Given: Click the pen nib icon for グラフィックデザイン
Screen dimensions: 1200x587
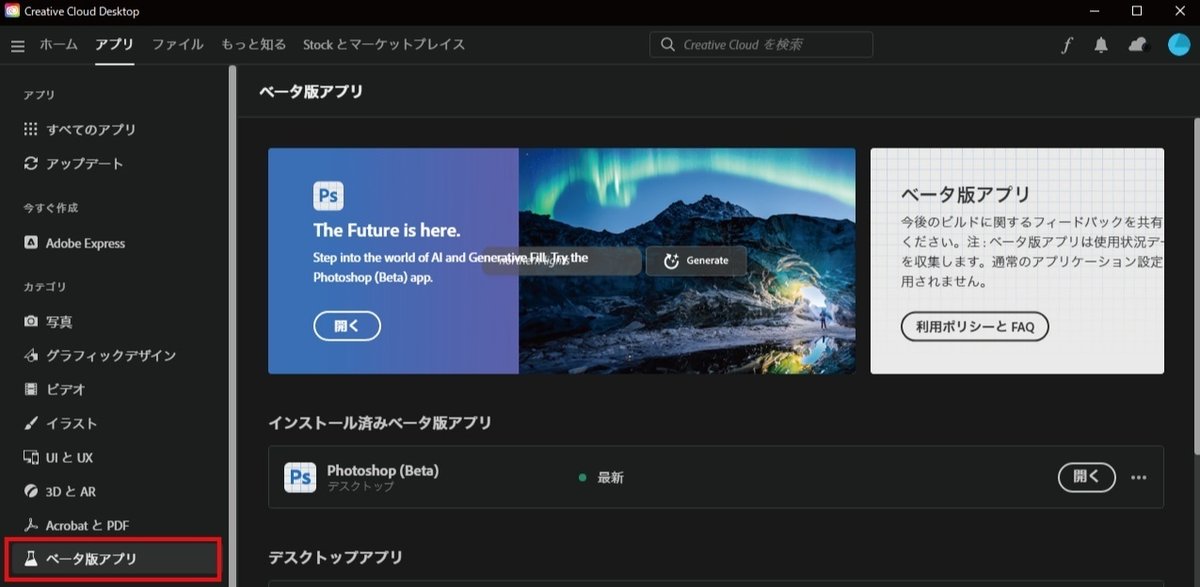Looking at the screenshot, I should (x=31, y=356).
